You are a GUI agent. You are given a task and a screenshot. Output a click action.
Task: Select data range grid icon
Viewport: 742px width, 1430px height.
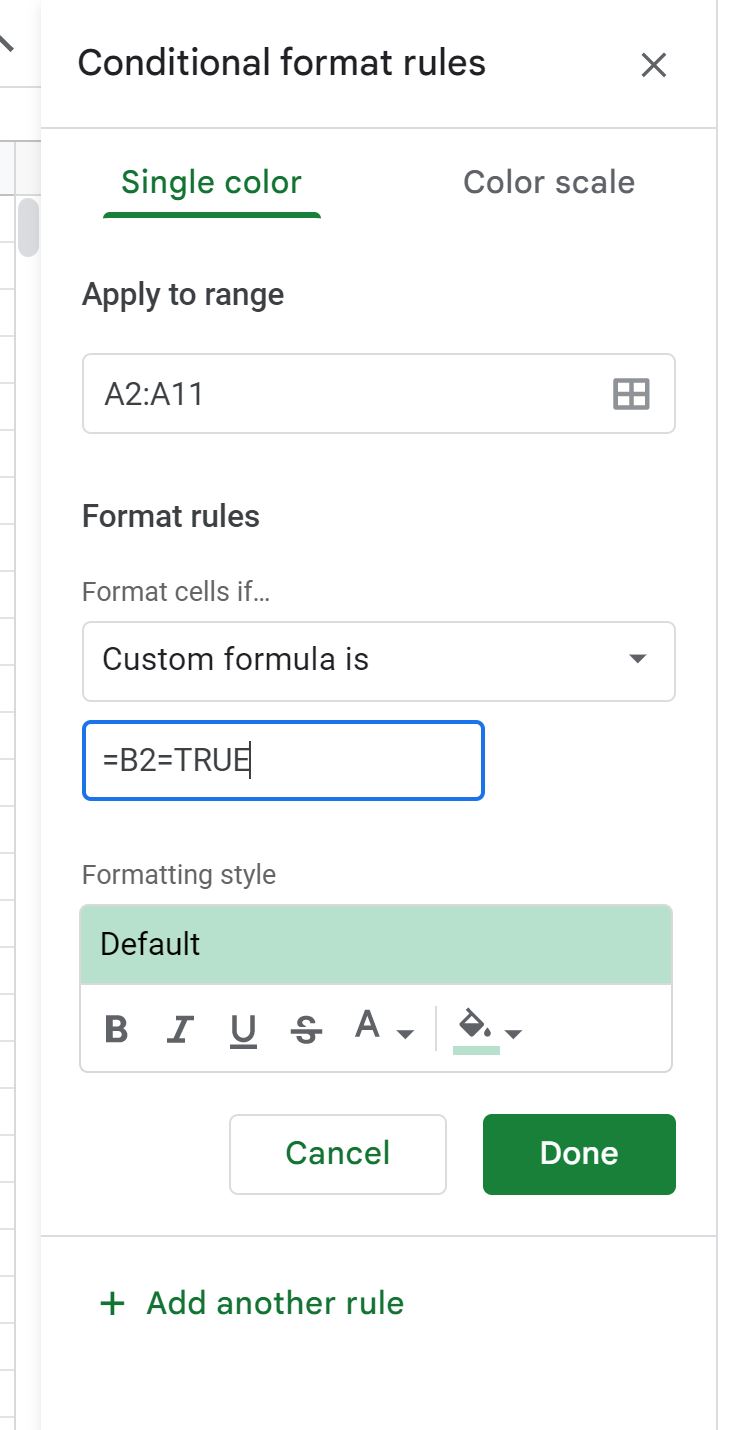631,393
